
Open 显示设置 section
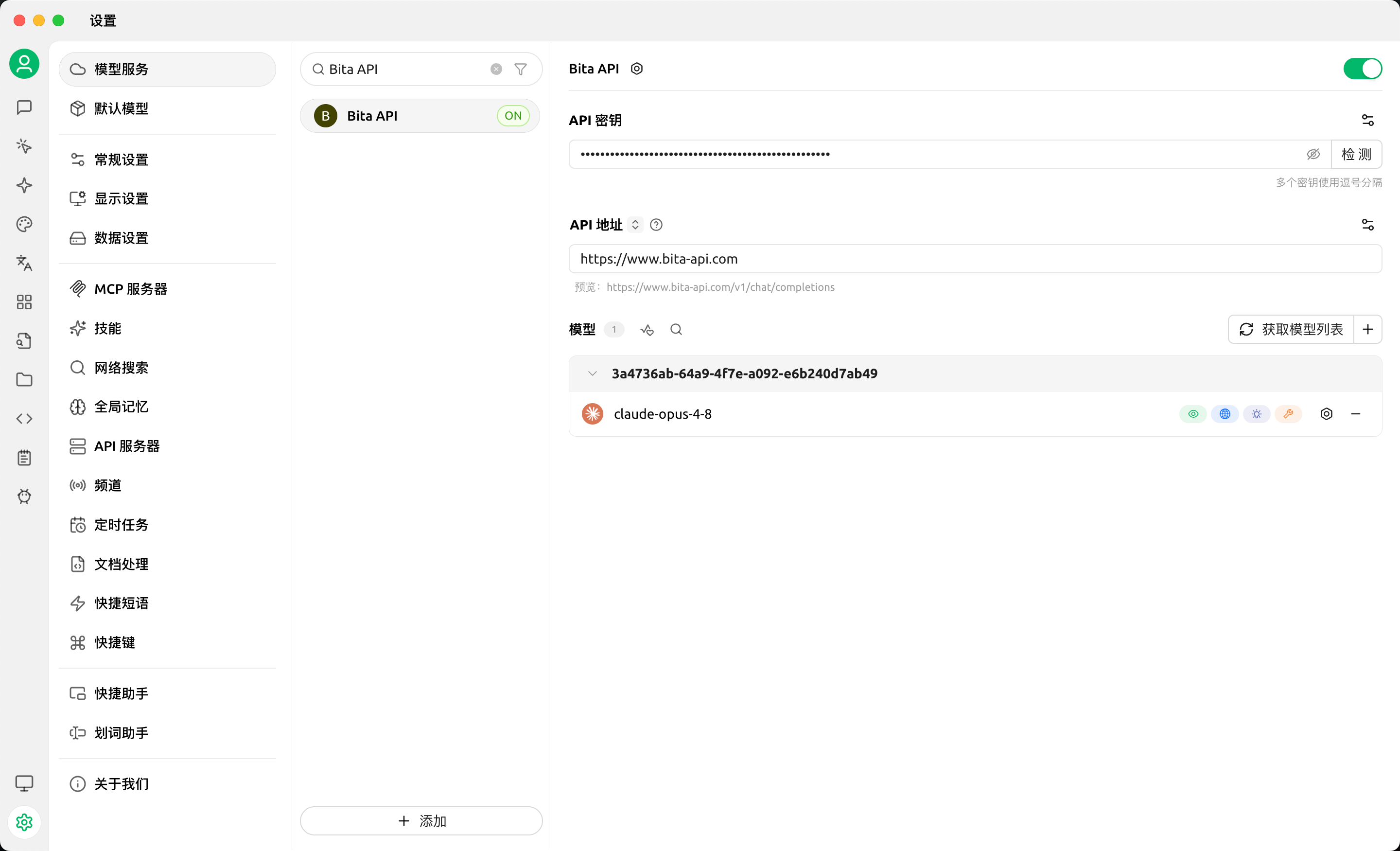[x=167, y=198]
